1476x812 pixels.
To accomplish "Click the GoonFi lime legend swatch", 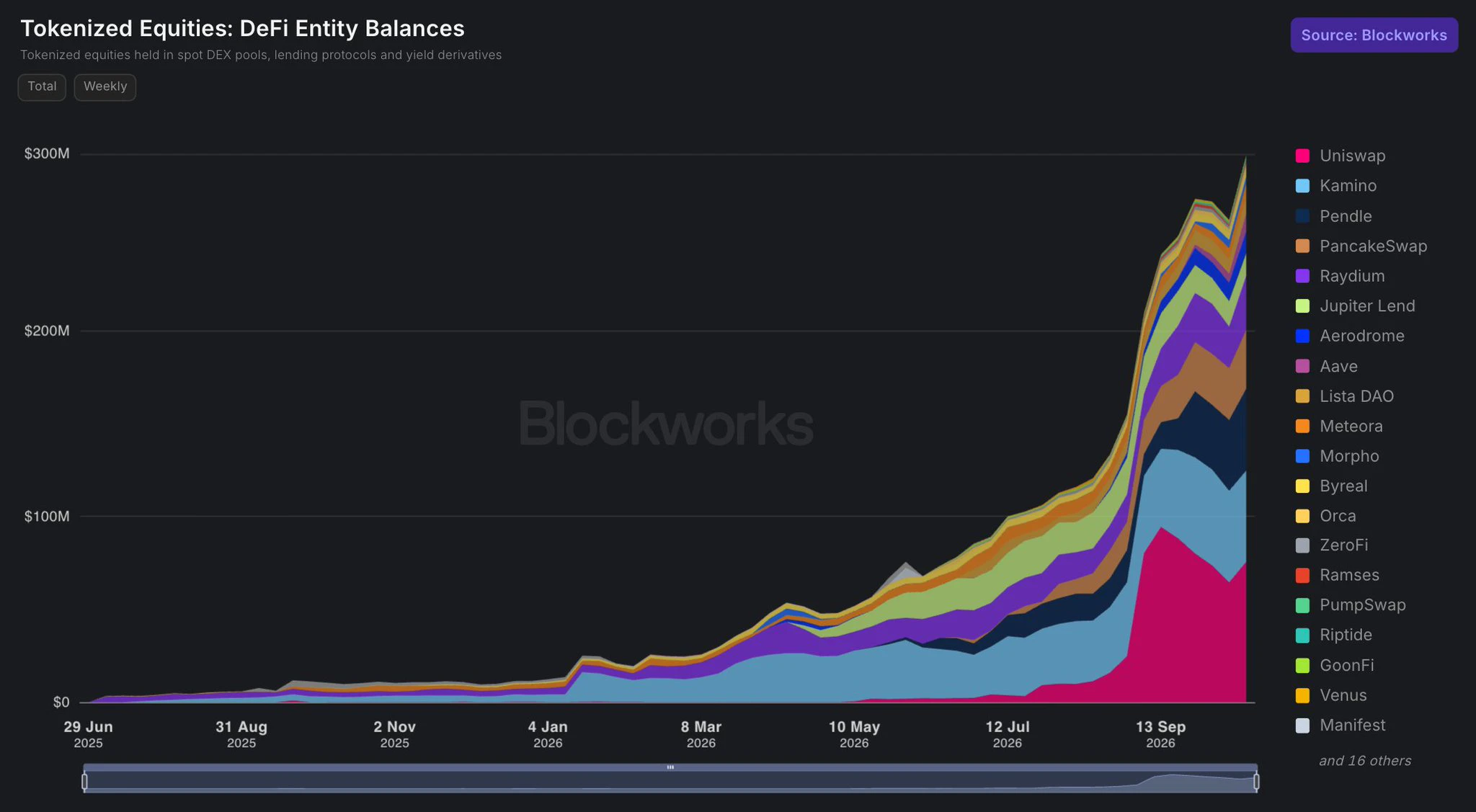I will coord(1302,665).
